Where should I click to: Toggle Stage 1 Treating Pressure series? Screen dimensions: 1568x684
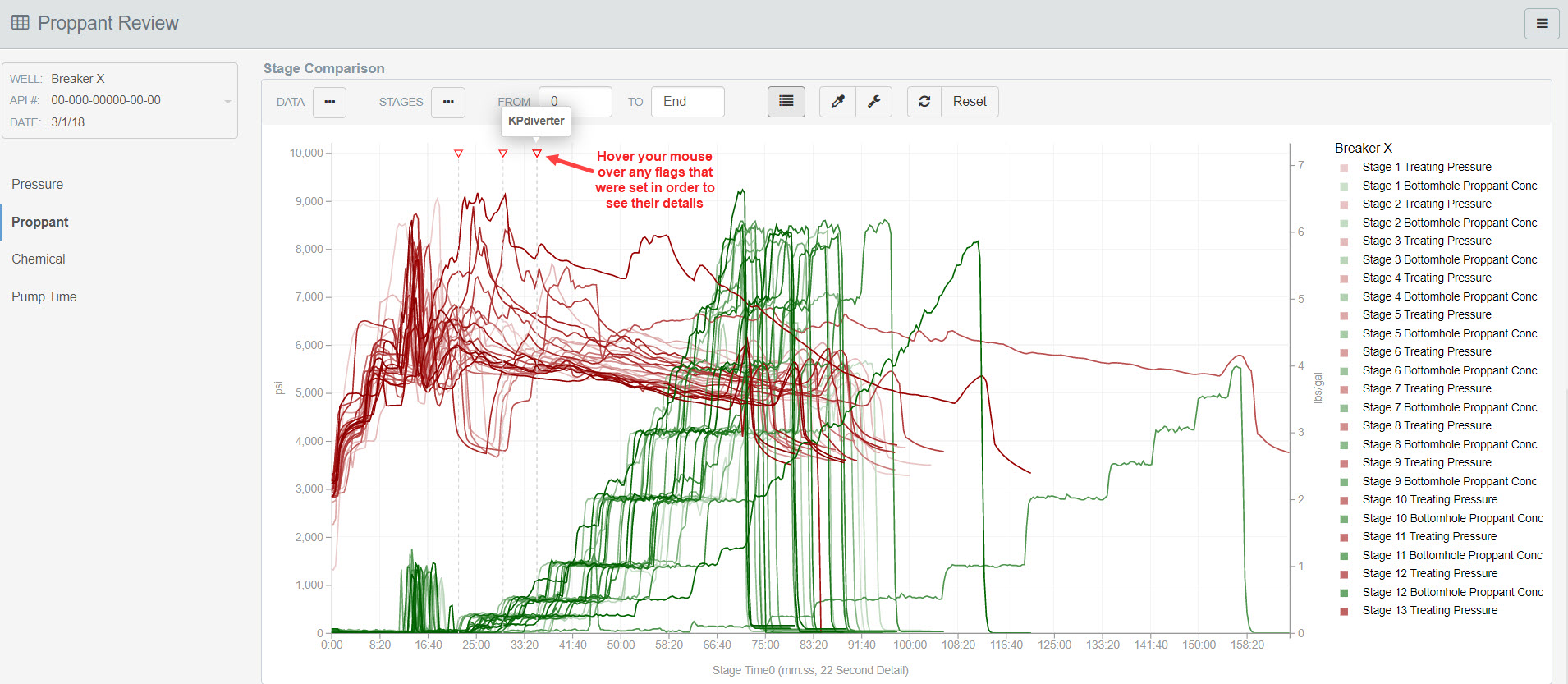pyautogui.click(x=1426, y=168)
